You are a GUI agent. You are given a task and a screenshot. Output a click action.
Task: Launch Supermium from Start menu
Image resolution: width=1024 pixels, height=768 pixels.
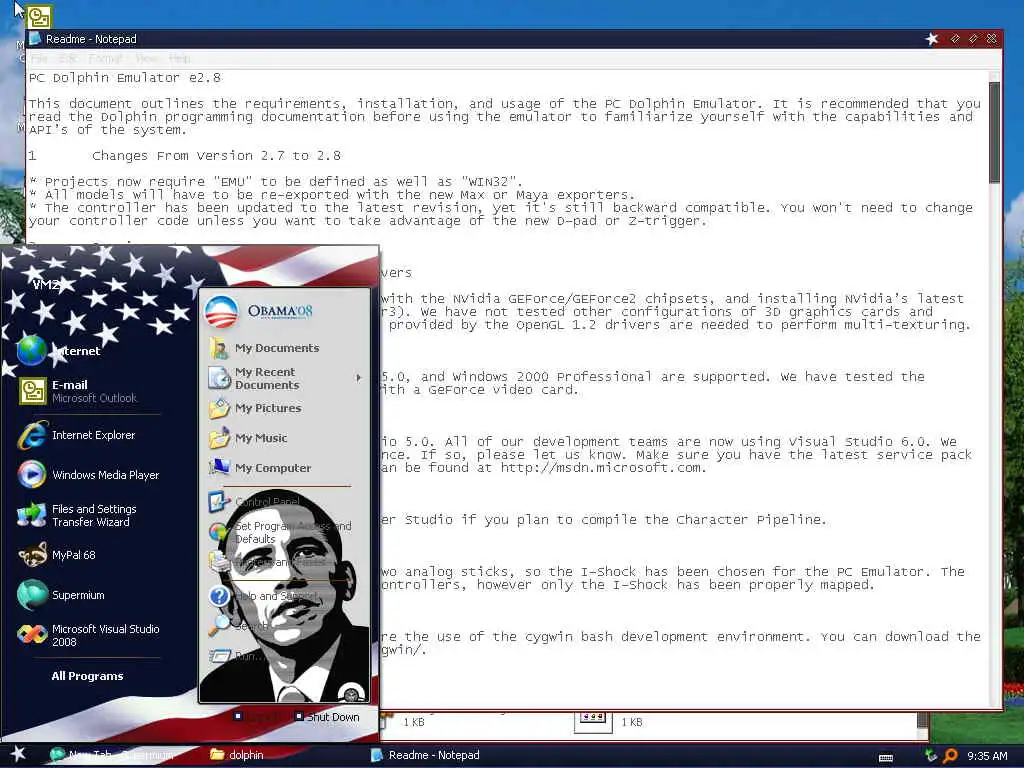61,595
